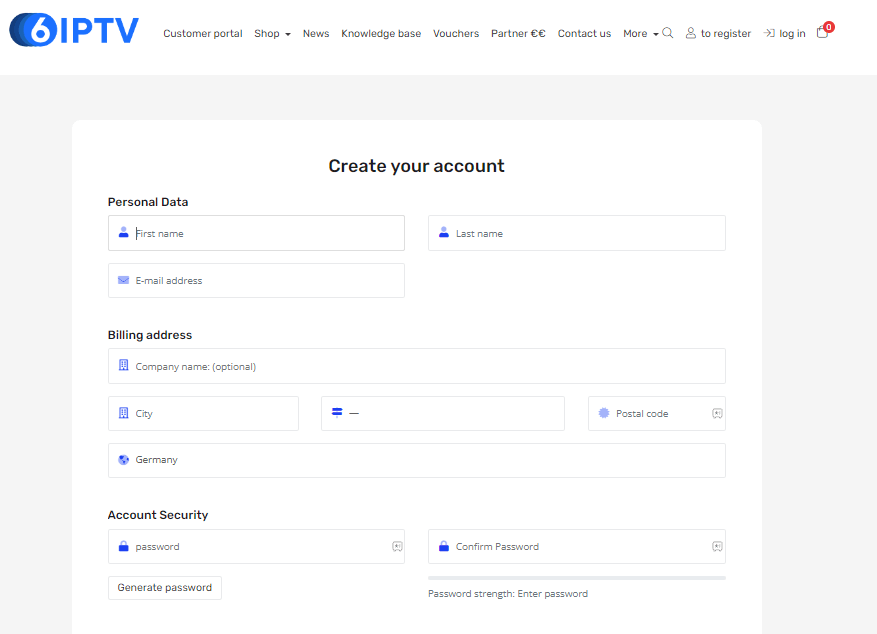This screenshot has height=634, width=877.
Task: Click password manager icon in Postal code field
Action: tap(717, 414)
